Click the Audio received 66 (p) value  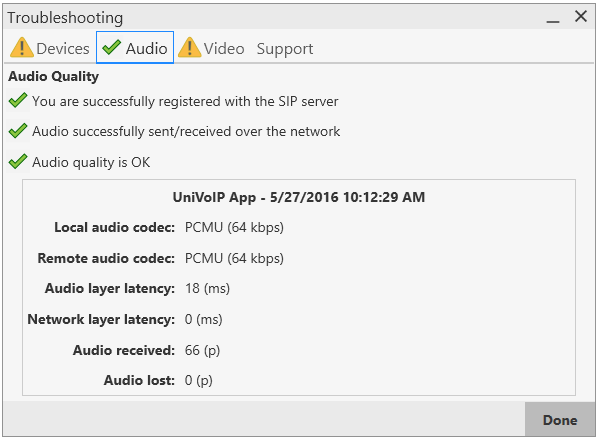(x=202, y=350)
